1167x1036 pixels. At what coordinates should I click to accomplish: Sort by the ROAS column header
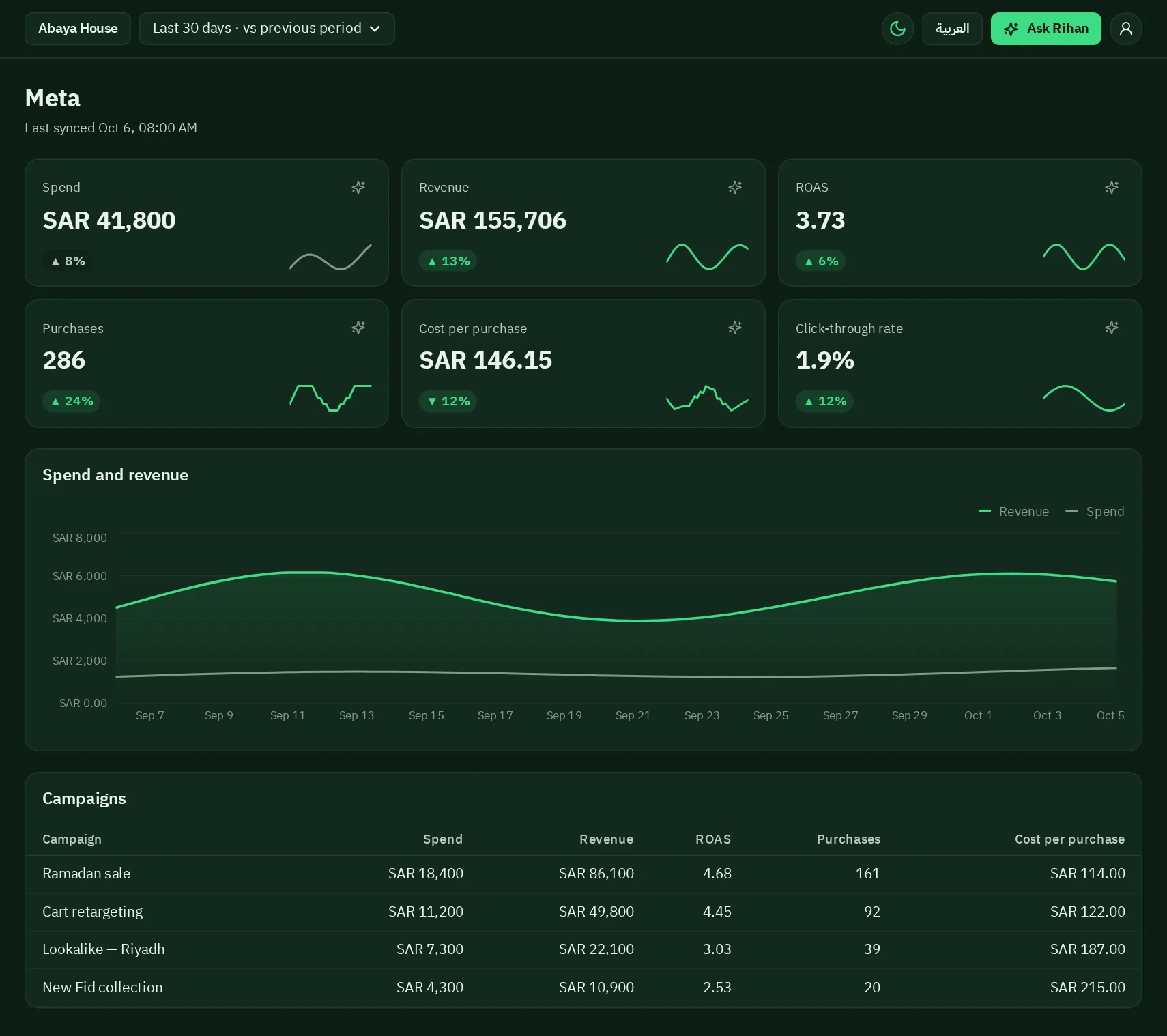[x=713, y=839]
